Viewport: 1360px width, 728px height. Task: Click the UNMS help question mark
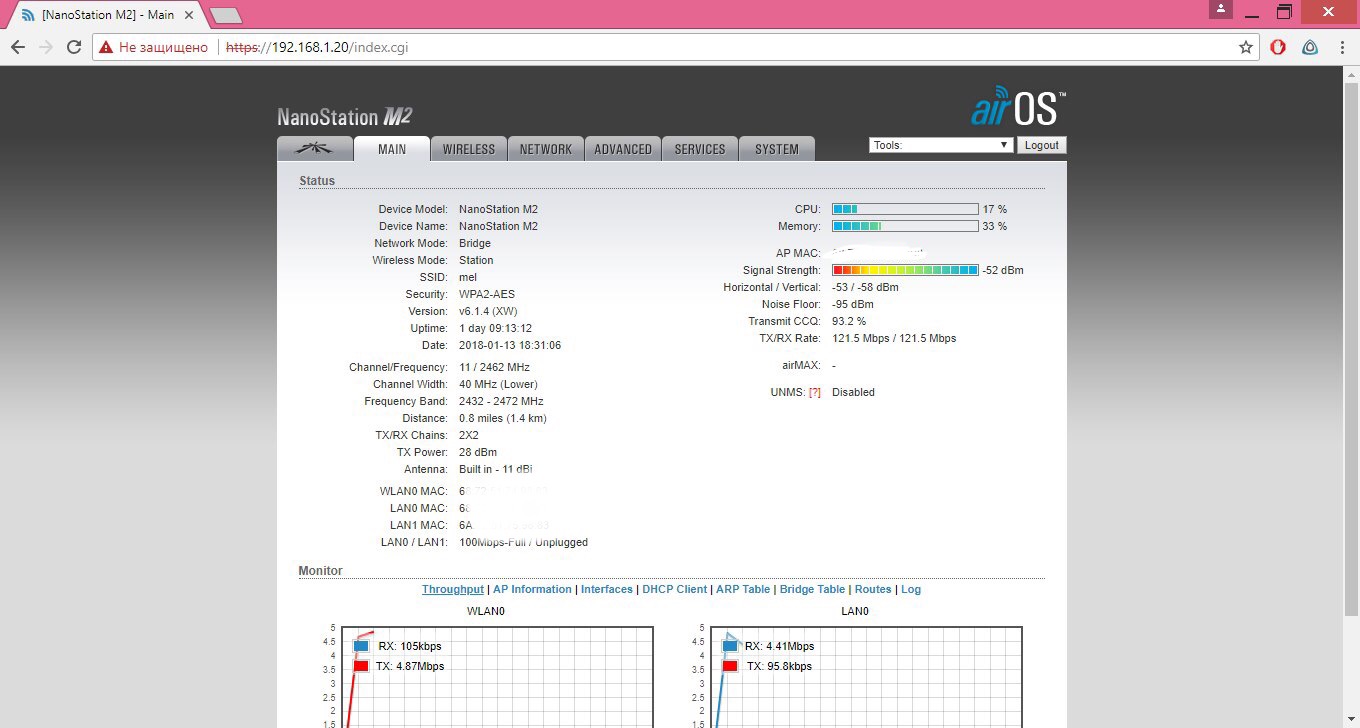click(x=815, y=392)
